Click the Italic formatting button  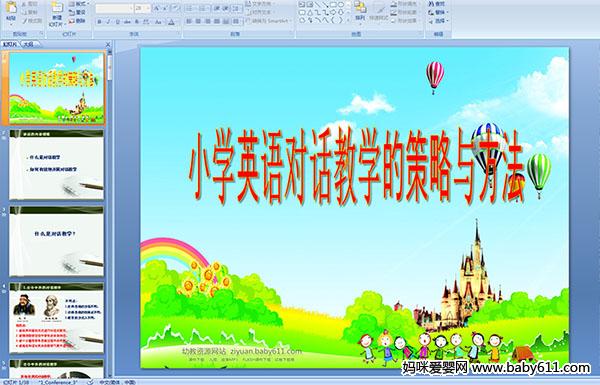[x=108, y=22]
